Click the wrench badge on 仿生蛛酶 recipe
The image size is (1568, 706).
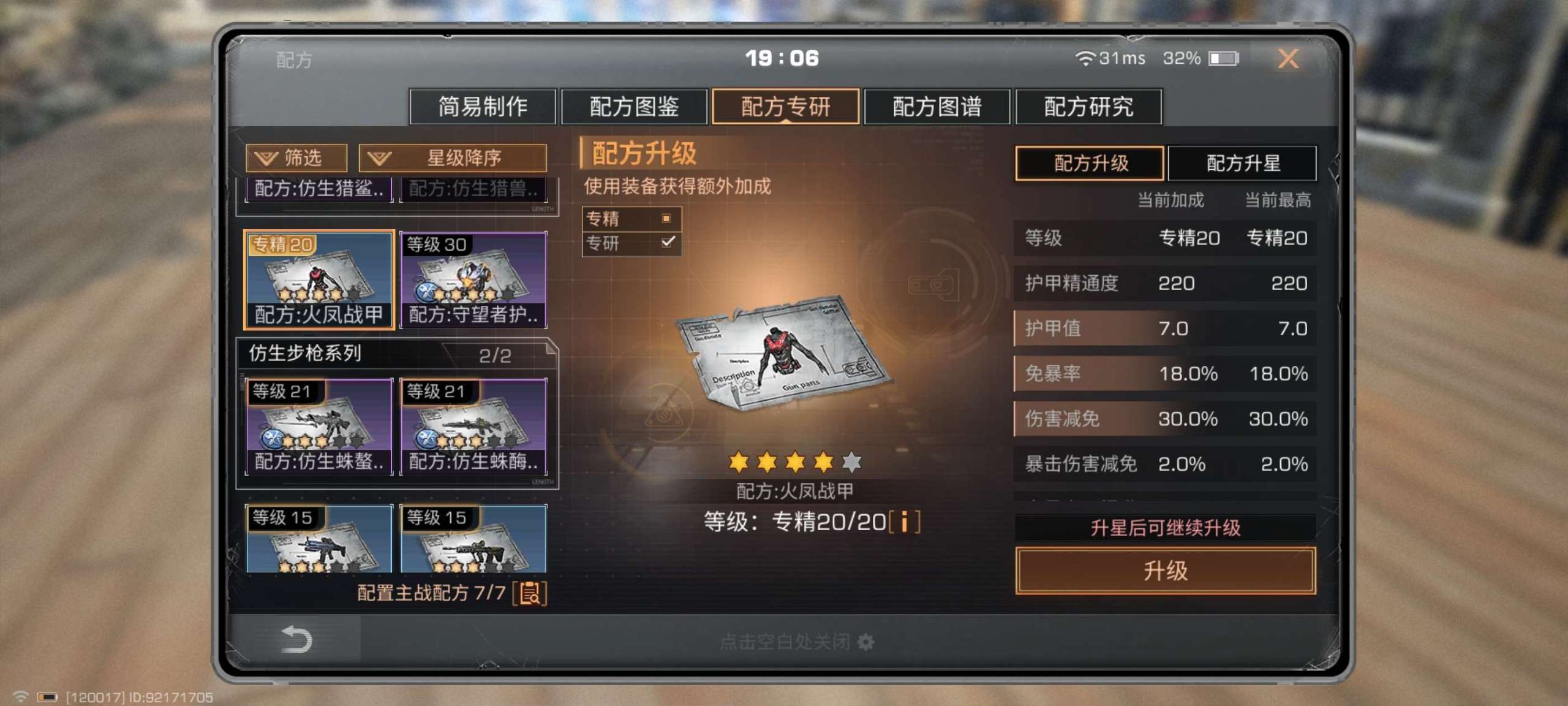pos(426,438)
